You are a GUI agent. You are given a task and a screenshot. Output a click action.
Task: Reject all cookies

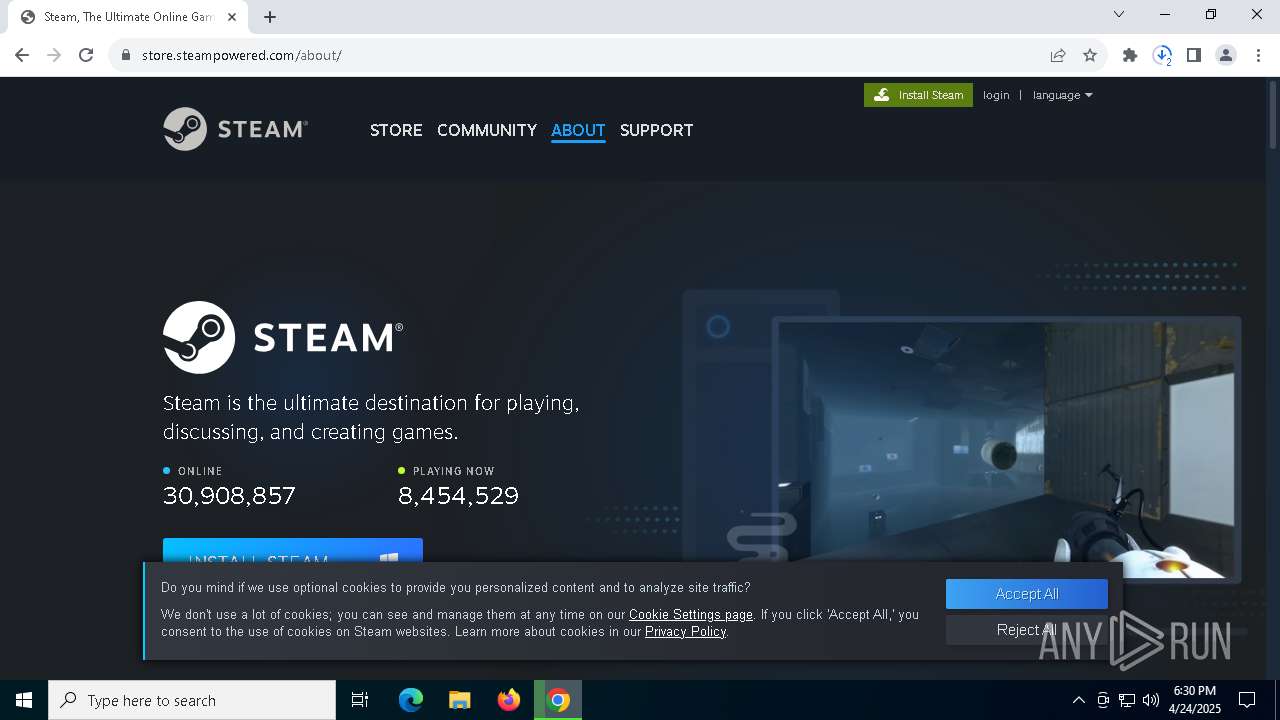point(1027,630)
